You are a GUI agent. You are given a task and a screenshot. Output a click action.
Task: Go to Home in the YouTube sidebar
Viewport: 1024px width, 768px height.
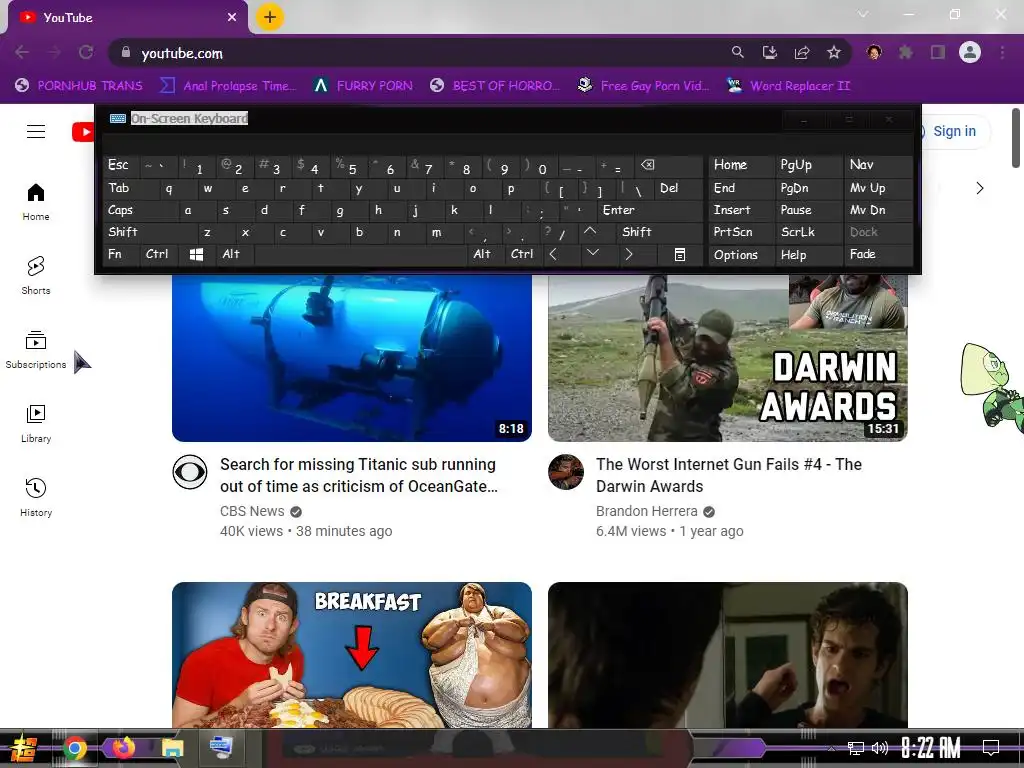tap(36, 202)
